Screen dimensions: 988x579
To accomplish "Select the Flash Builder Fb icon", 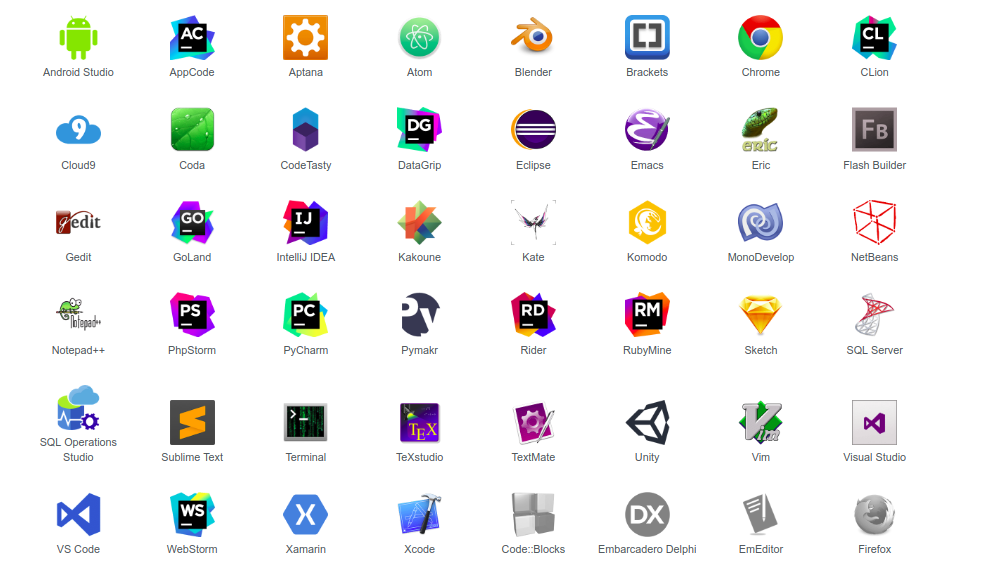I will (875, 130).
